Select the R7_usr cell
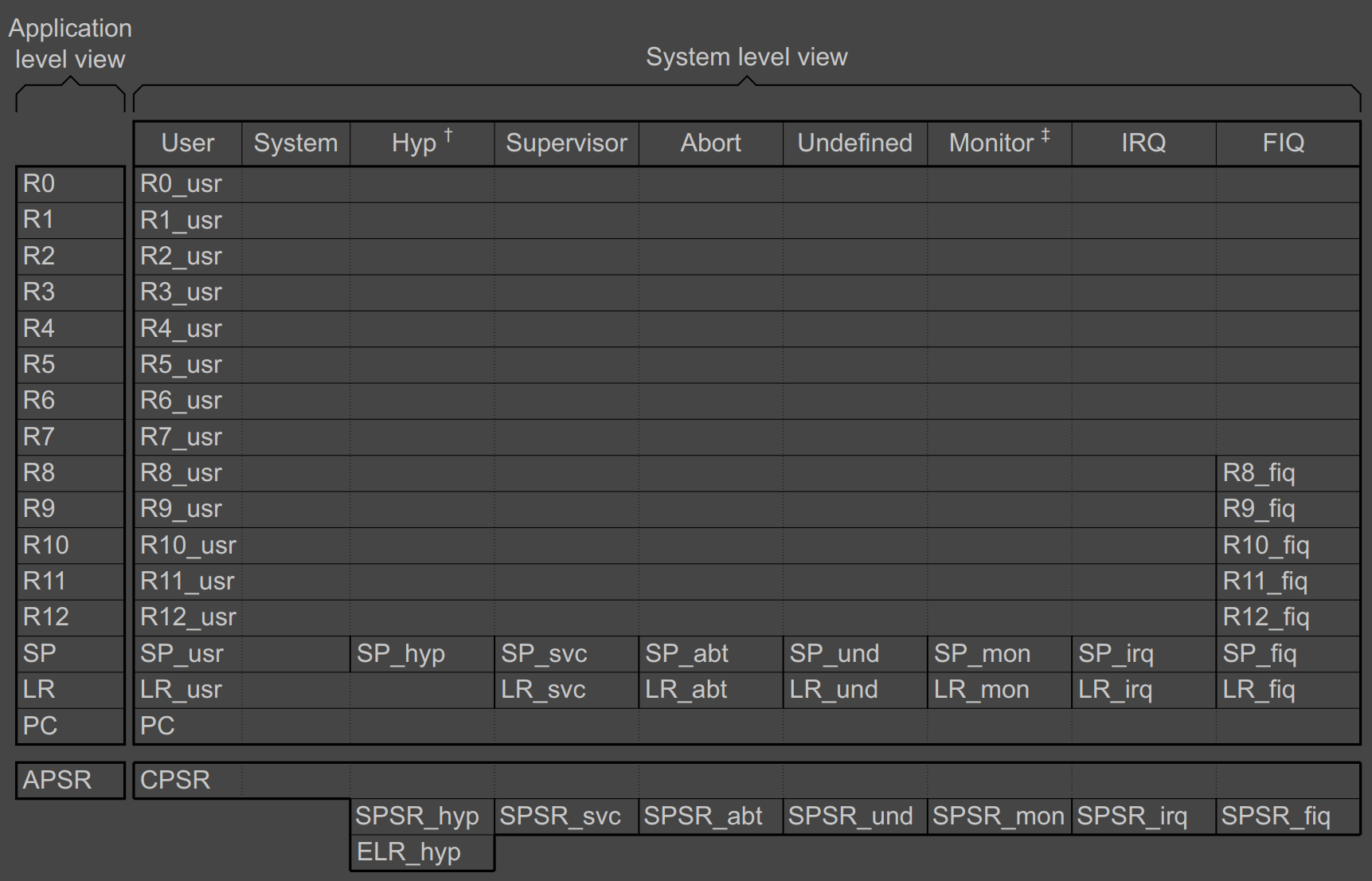This screenshot has height=881, width=1372. (188, 437)
